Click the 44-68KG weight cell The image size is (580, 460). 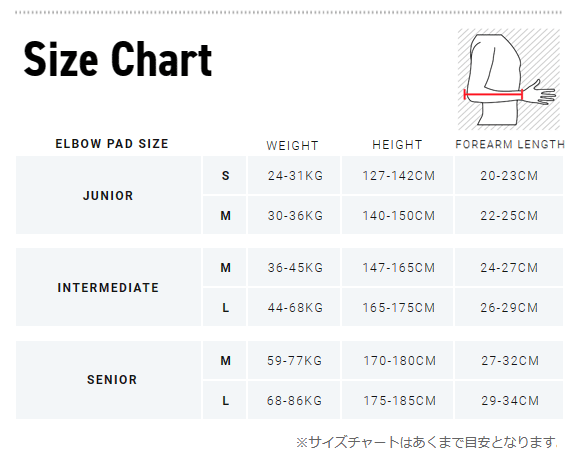(x=294, y=307)
